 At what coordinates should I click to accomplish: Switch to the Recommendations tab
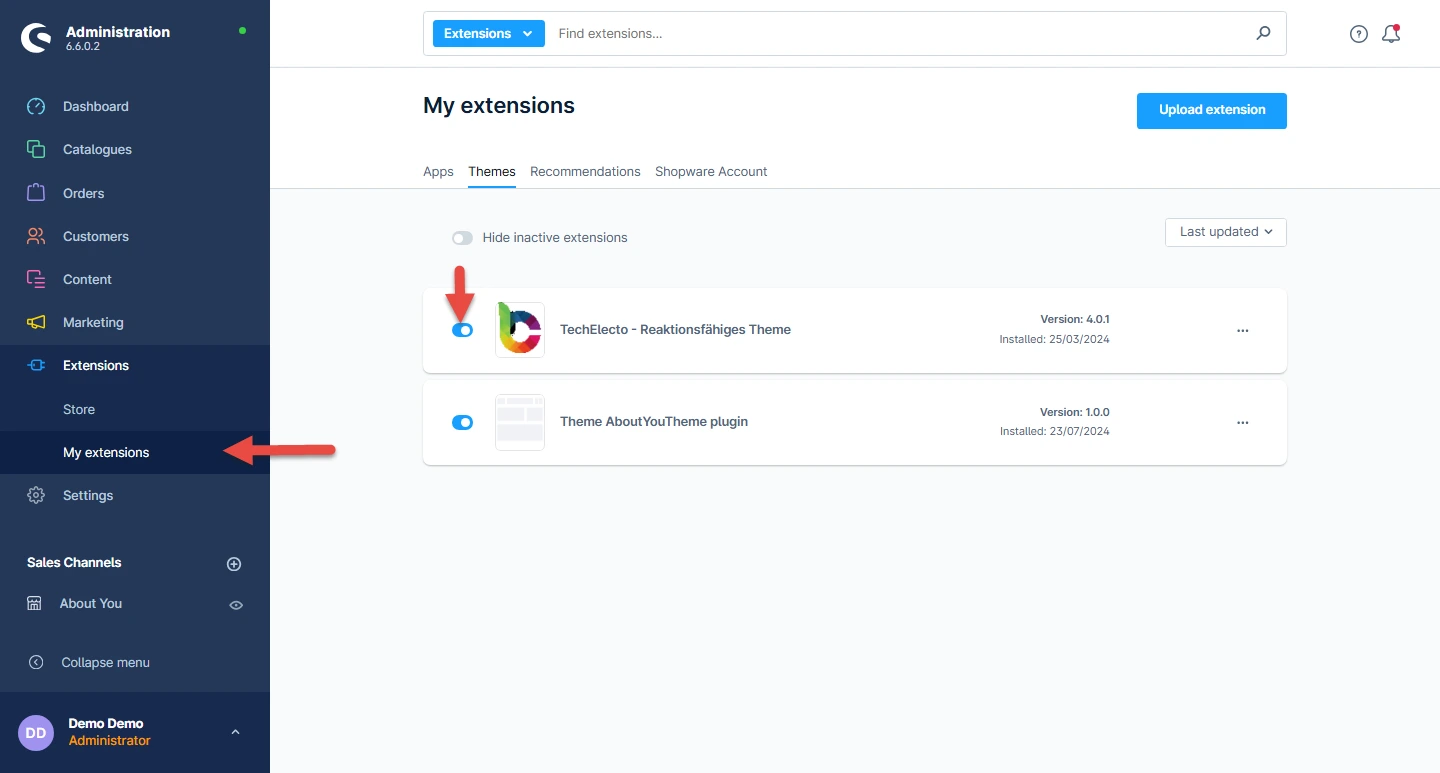(x=585, y=171)
